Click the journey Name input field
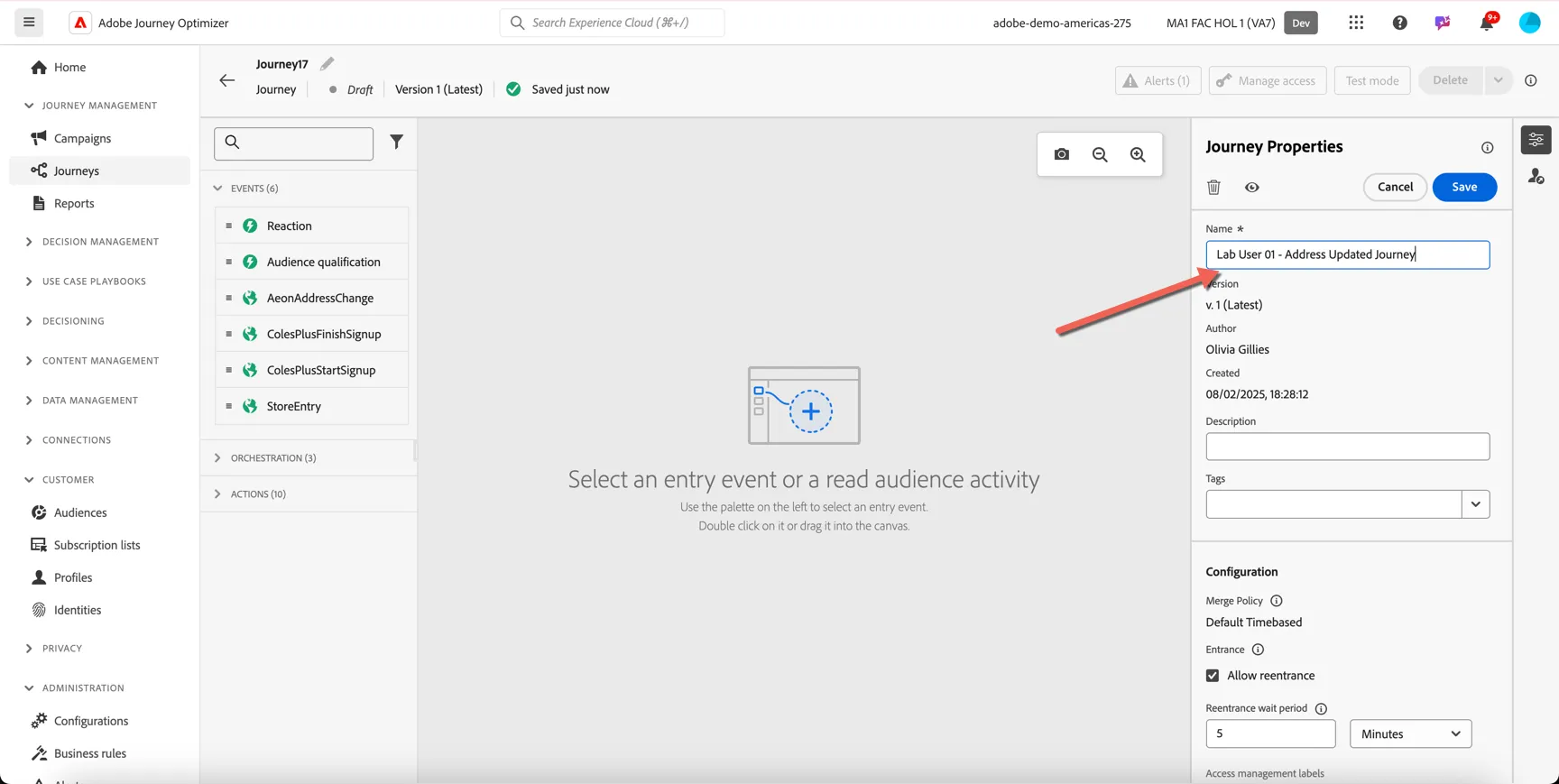 [x=1347, y=254]
